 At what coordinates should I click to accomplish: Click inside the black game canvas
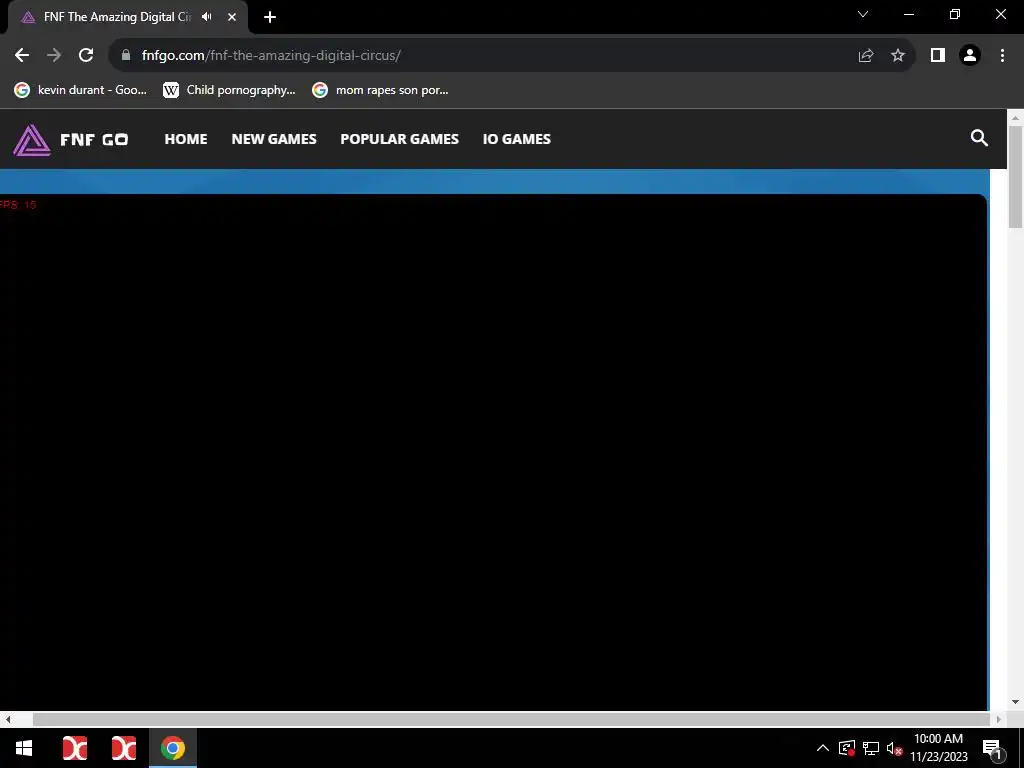coord(493,452)
